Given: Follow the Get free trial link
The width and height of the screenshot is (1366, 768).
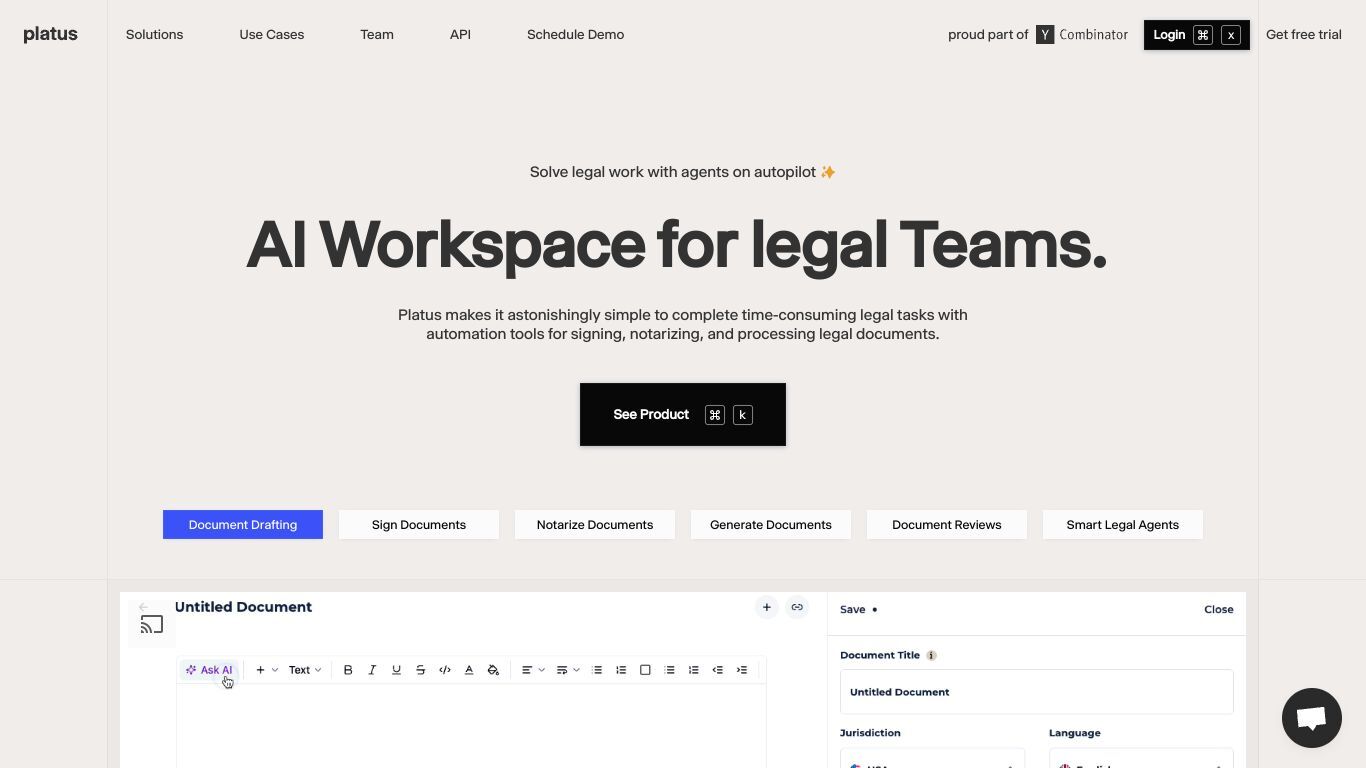Looking at the screenshot, I should coord(1304,34).
